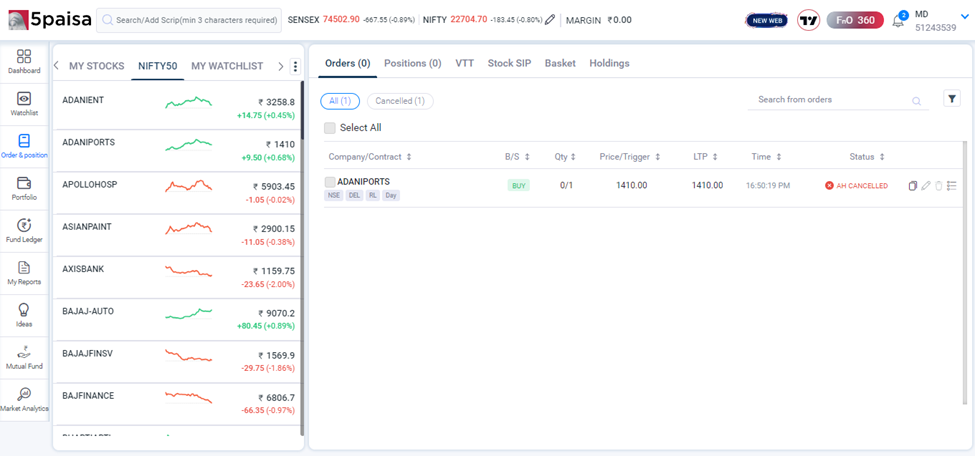This screenshot has height=456, width=975.
Task: Open the Dashboard from the sidebar
Action: 24,62
